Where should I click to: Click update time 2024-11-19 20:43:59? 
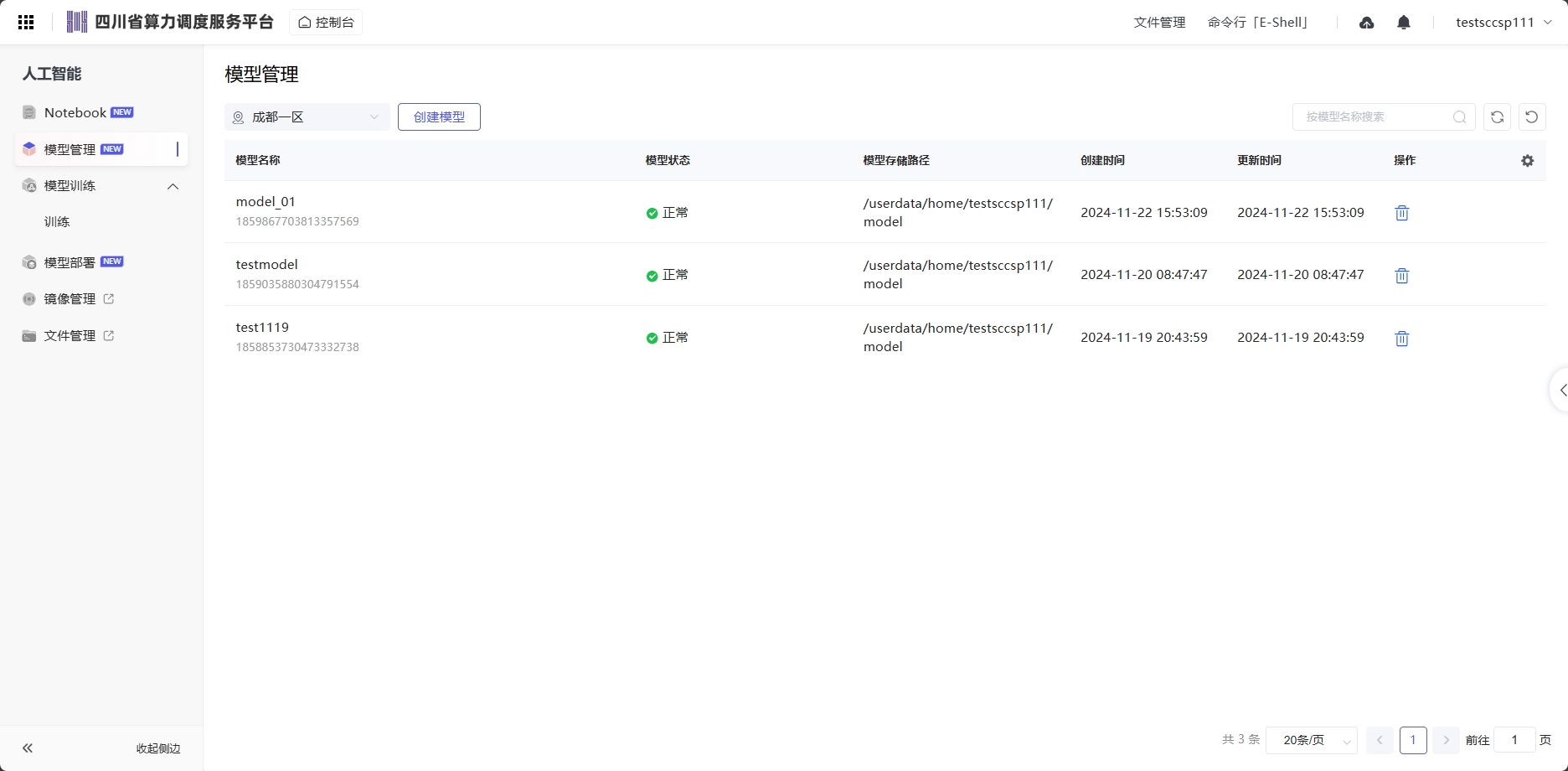pyautogui.click(x=1301, y=338)
